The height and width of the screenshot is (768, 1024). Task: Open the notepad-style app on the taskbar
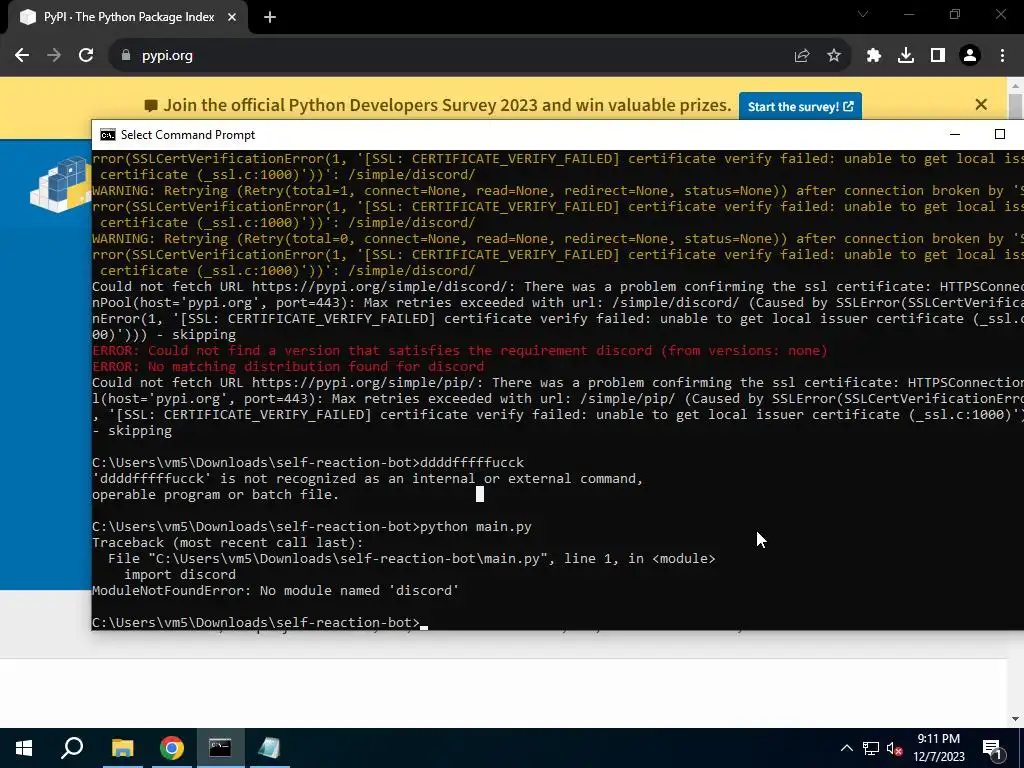point(269,748)
